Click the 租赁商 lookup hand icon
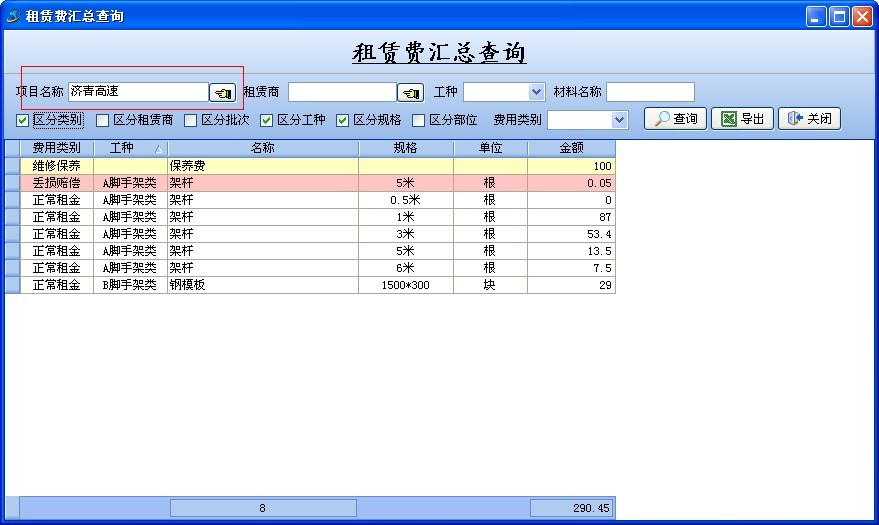 point(410,93)
